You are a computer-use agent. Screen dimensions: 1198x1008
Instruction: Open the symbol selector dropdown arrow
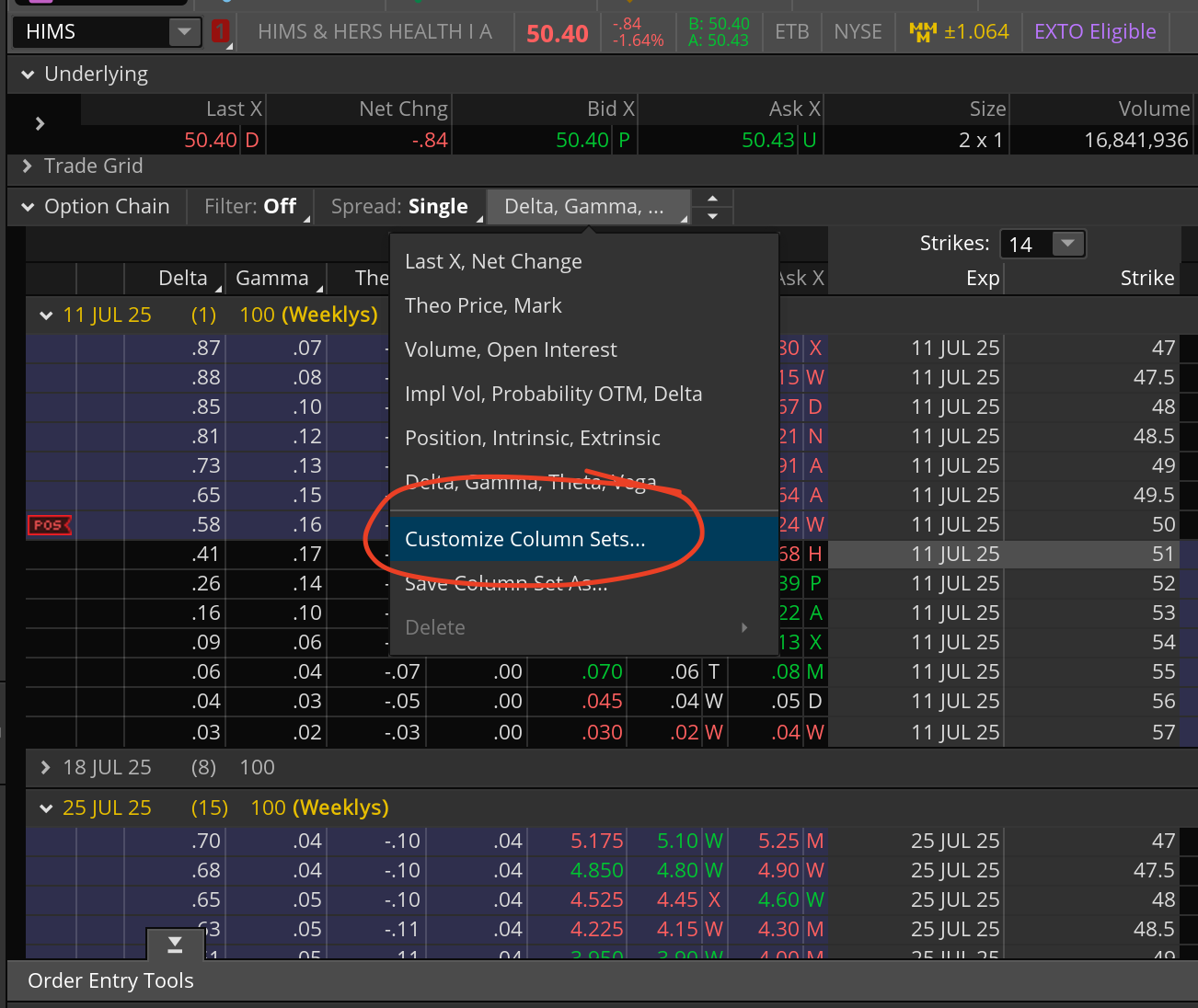pos(185,32)
